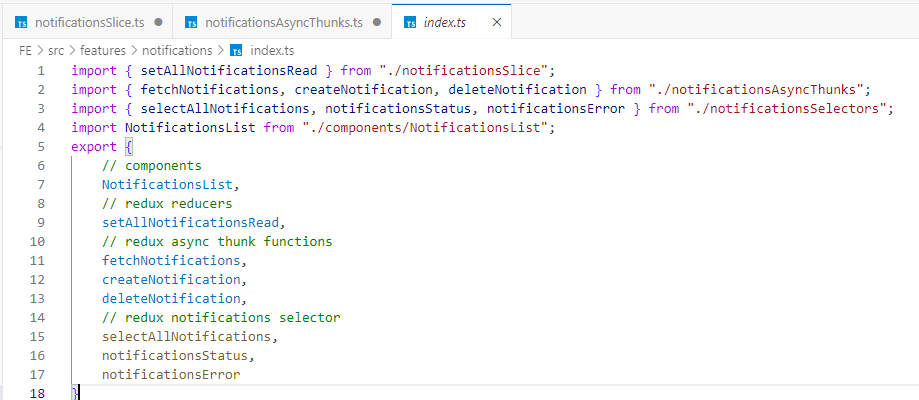The image size is (919, 400).
Task: Open the index.ts breadcrumb segment
Action: pos(273,50)
